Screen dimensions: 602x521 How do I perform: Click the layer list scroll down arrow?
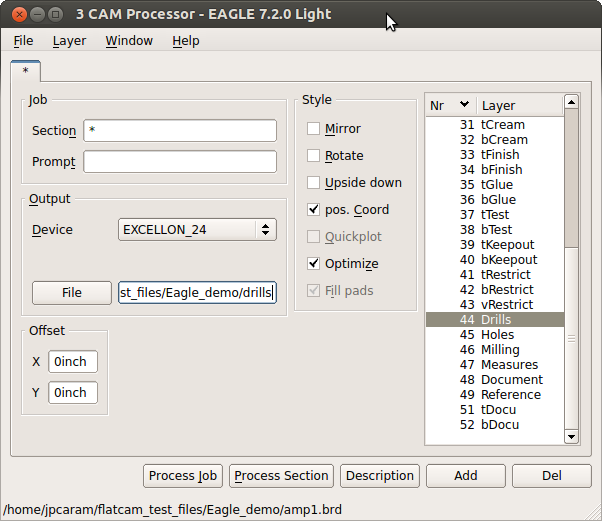click(571, 437)
